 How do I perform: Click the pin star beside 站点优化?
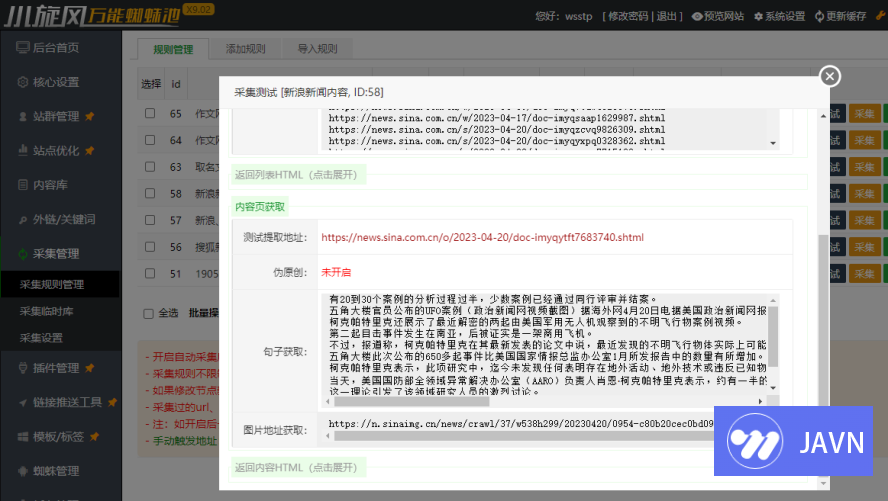89,151
